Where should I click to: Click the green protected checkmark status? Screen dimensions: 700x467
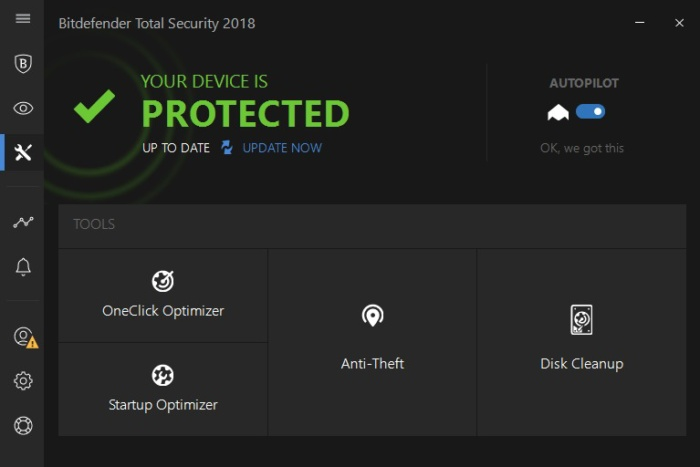point(95,106)
